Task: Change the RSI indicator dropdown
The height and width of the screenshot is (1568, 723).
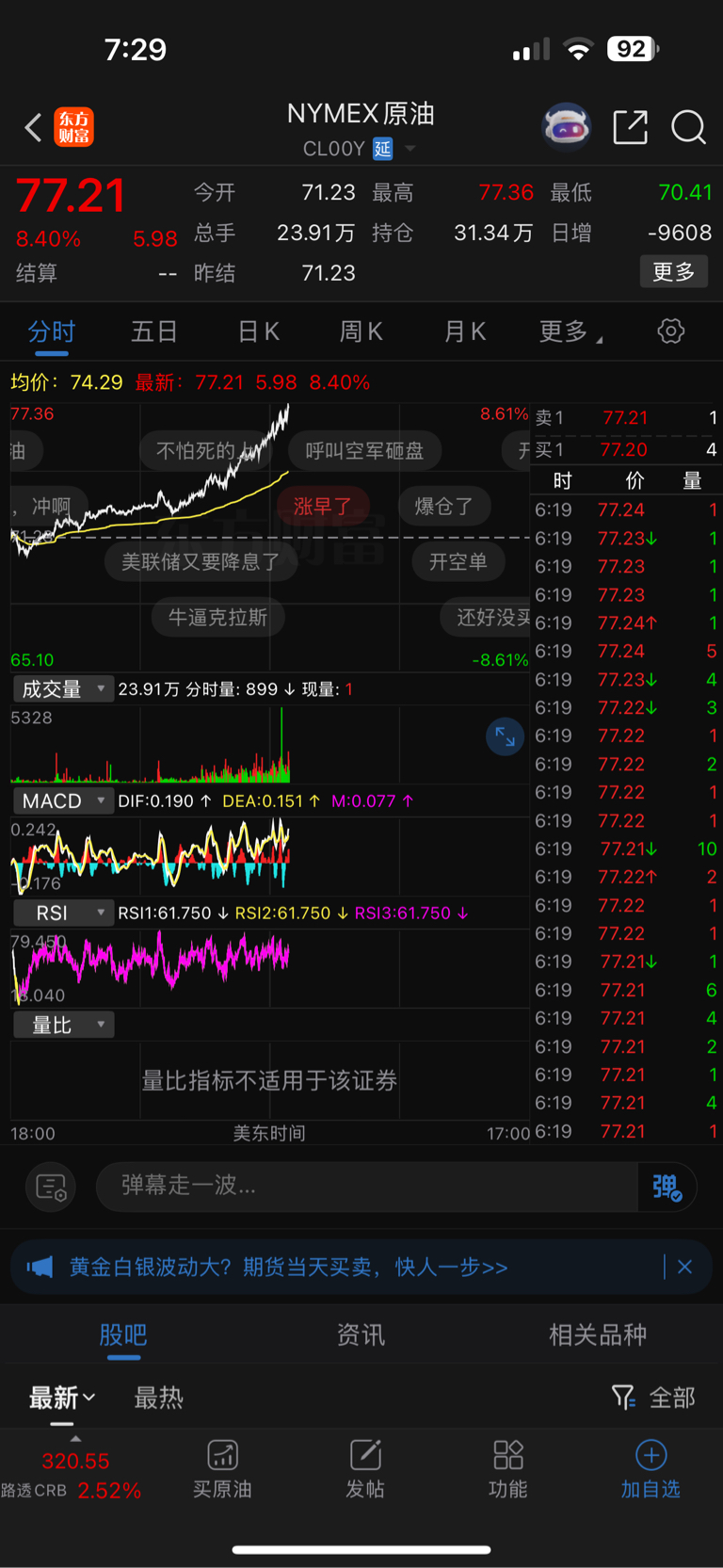Action: point(63,913)
